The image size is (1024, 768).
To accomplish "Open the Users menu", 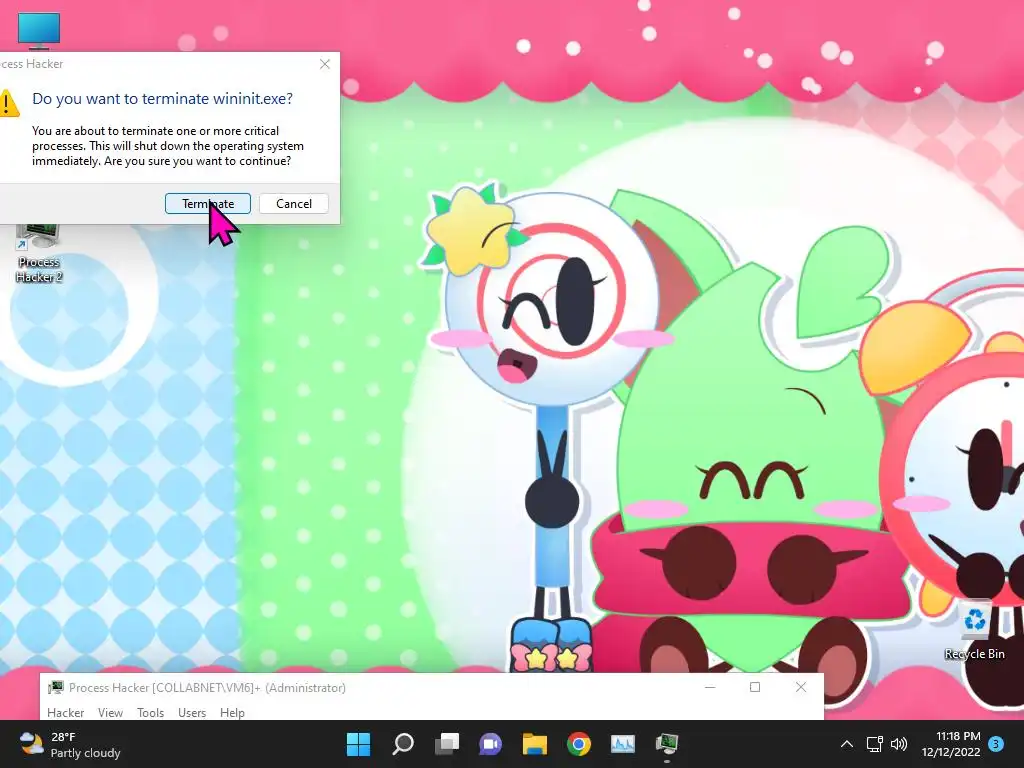I will click(192, 712).
